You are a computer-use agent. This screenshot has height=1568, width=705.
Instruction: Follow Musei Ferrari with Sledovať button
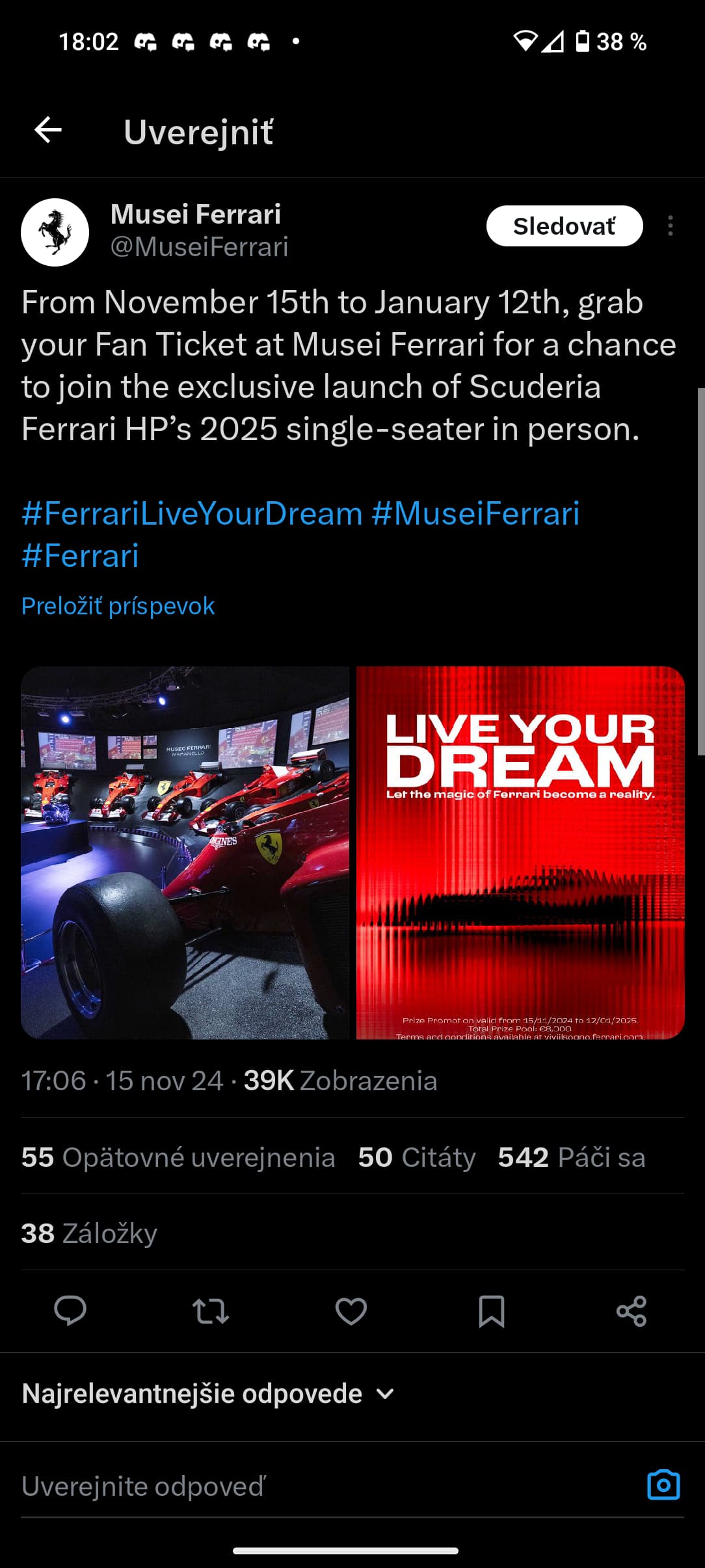565,226
